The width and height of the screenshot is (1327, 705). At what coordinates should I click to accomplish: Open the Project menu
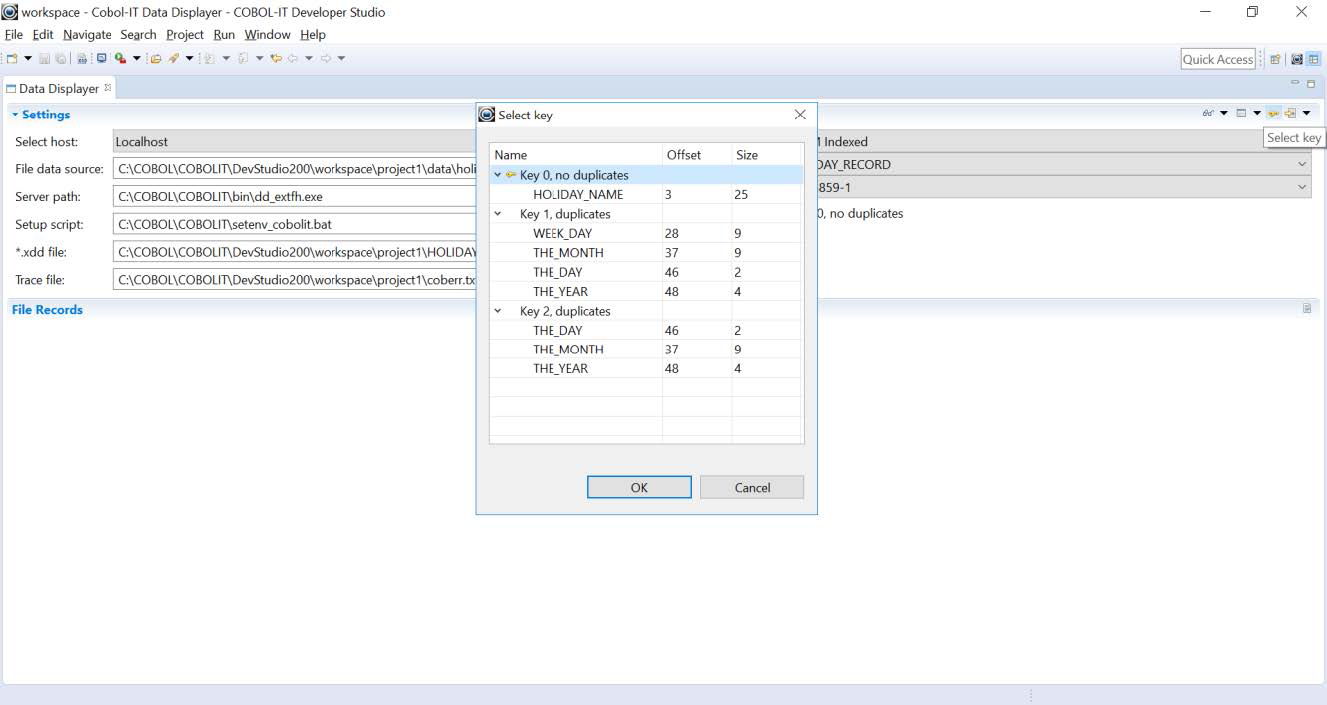tap(185, 34)
